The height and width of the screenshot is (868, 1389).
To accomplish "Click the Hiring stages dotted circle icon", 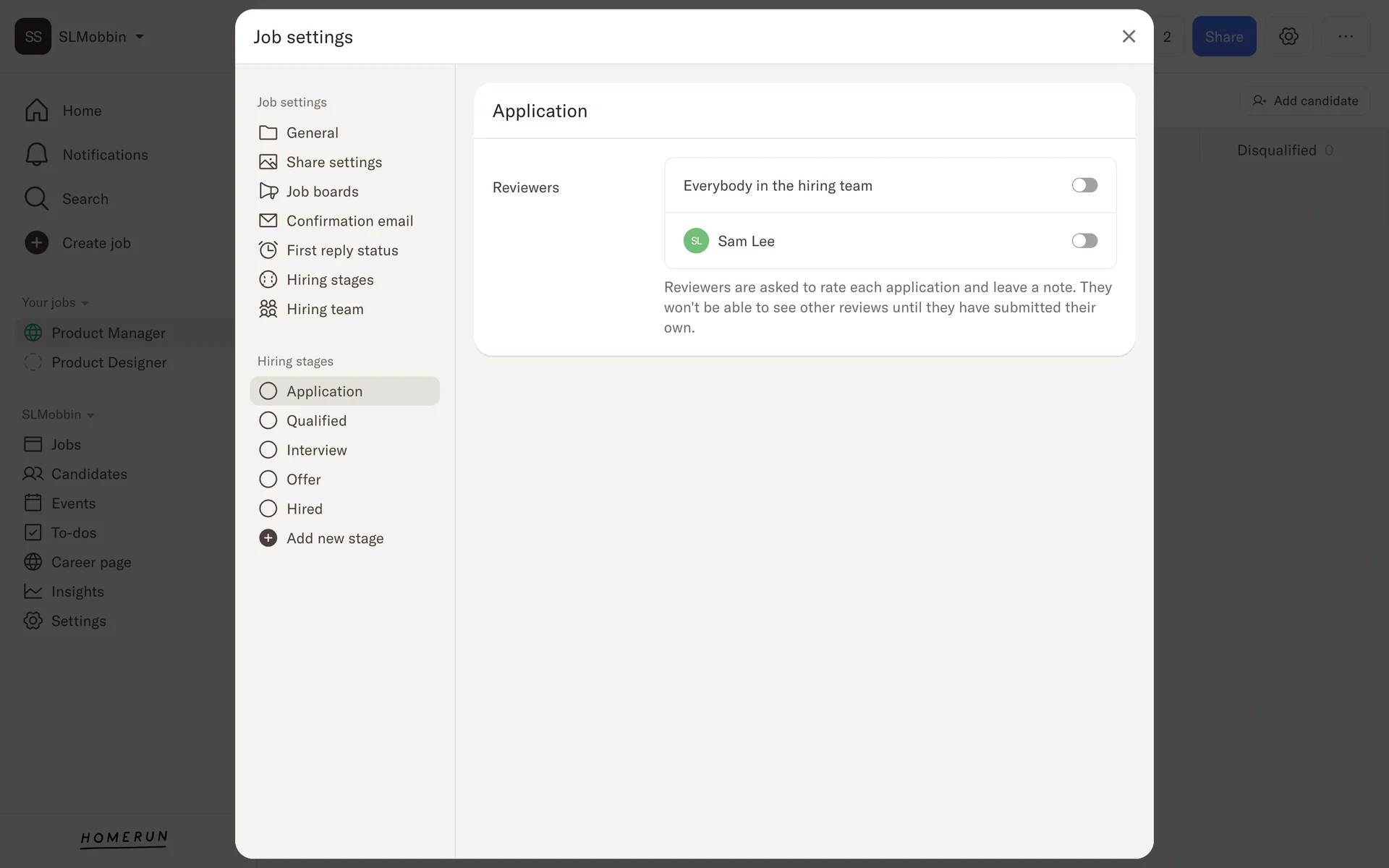I will click(268, 279).
